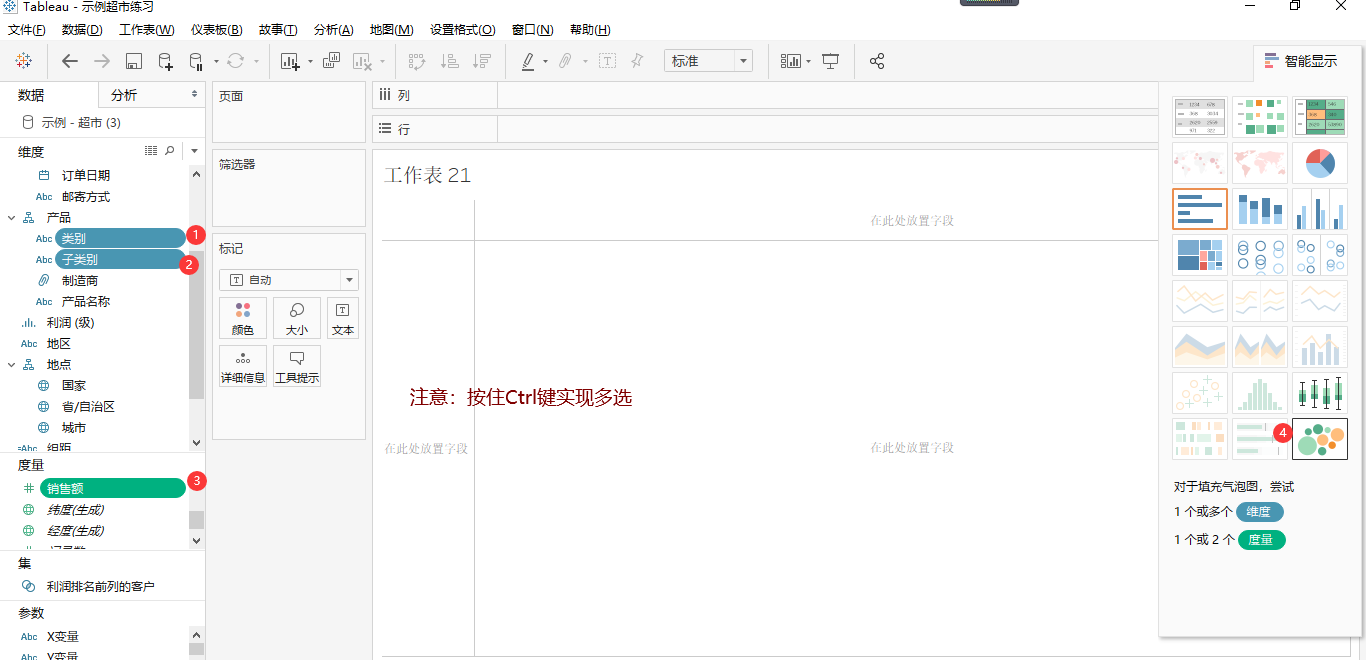The width and height of the screenshot is (1366, 660).
Task: Save the workbook with floppy icon
Action: pyautogui.click(x=134, y=61)
